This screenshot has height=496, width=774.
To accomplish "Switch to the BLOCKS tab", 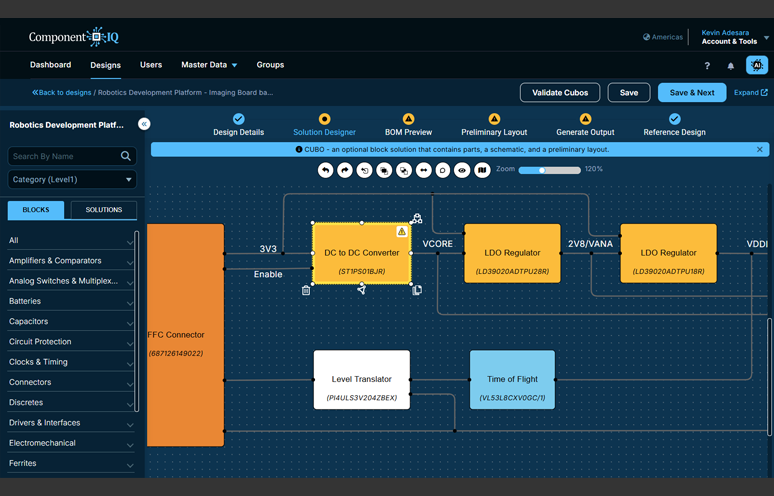I will pyautogui.click(x=36, y=210).
